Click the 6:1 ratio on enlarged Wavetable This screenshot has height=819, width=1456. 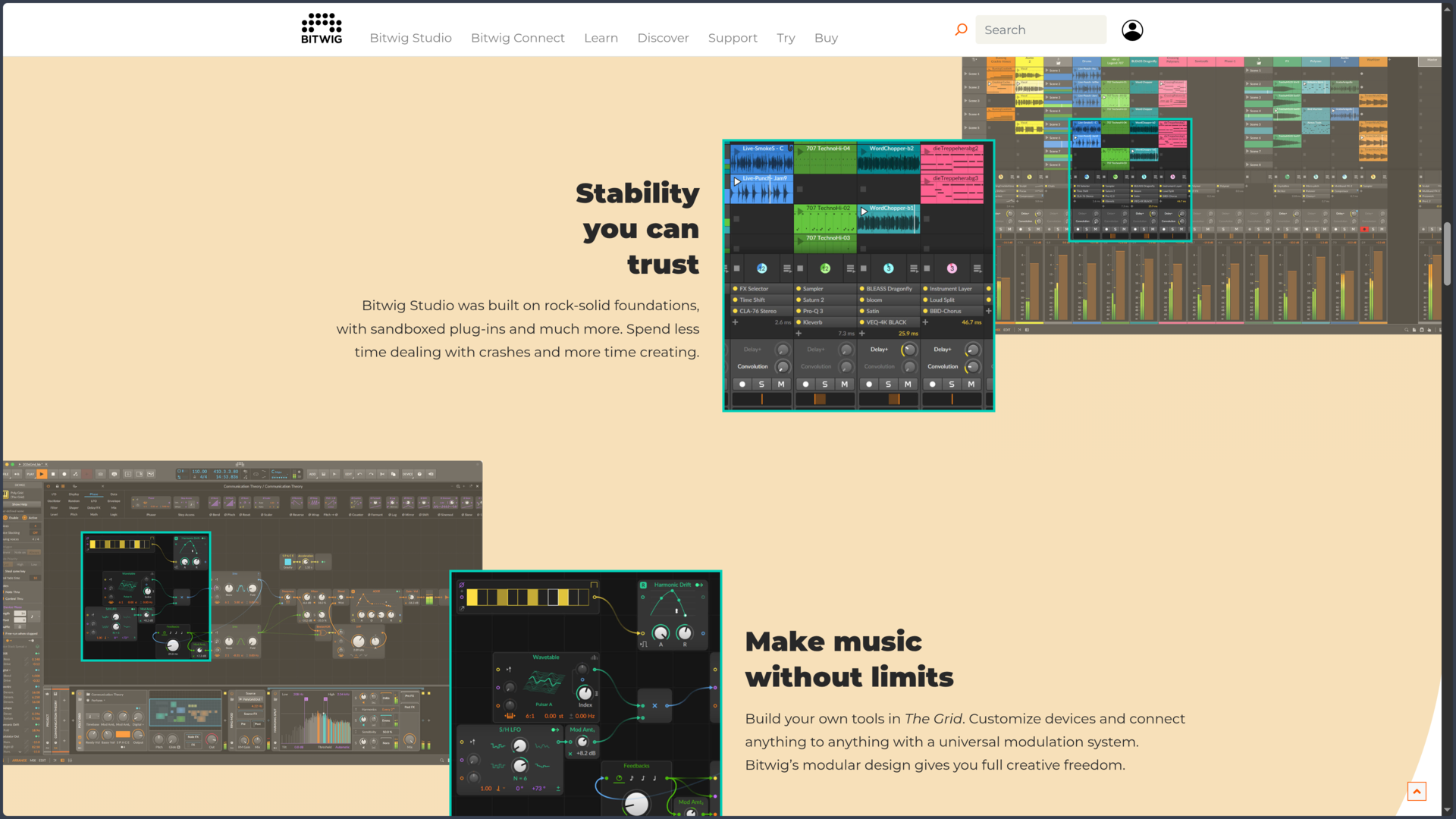click(x=530, y=716)
